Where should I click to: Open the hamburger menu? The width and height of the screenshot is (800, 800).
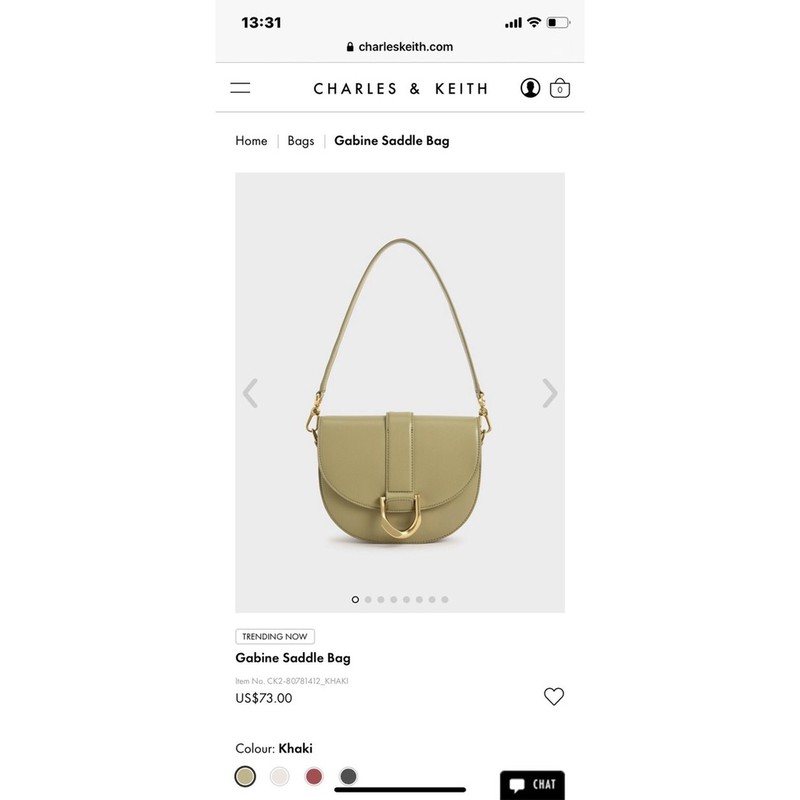tap(240, 88)
